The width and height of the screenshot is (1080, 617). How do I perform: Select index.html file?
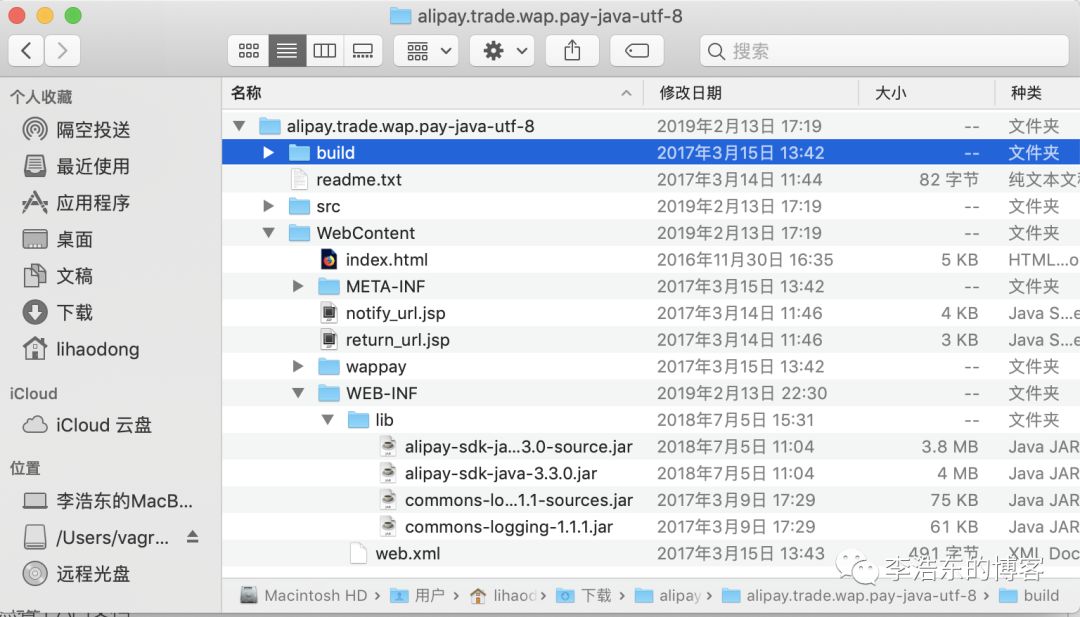pos(651,260)
